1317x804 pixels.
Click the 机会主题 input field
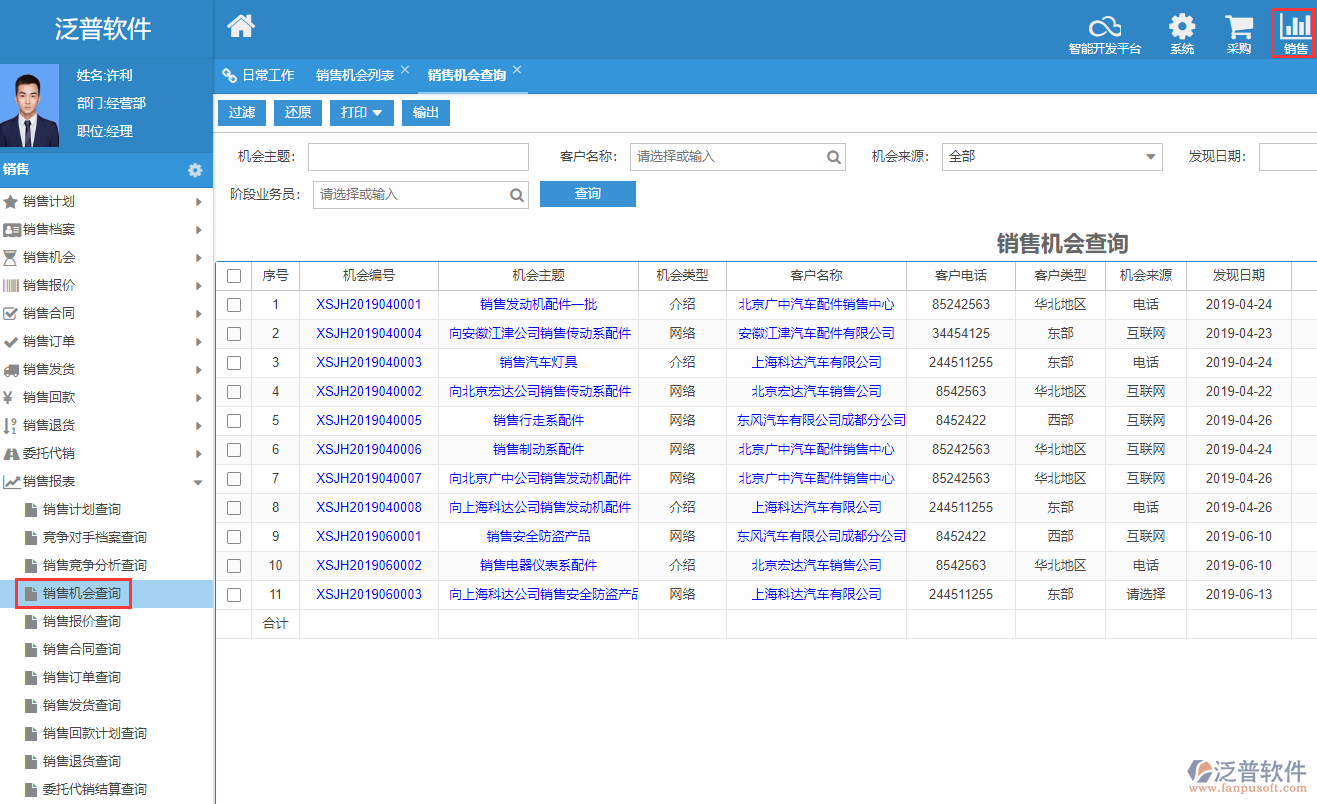coord(418,157)
